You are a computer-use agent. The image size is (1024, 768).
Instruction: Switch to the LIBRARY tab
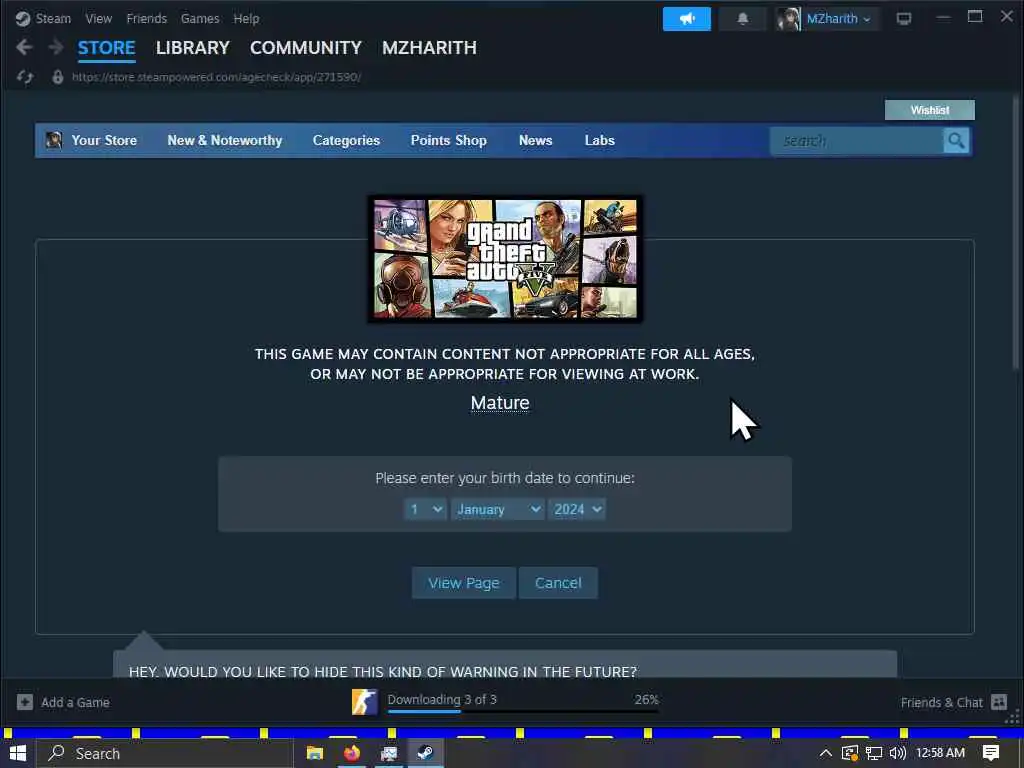pyautogui.click(x=193, y=48)
